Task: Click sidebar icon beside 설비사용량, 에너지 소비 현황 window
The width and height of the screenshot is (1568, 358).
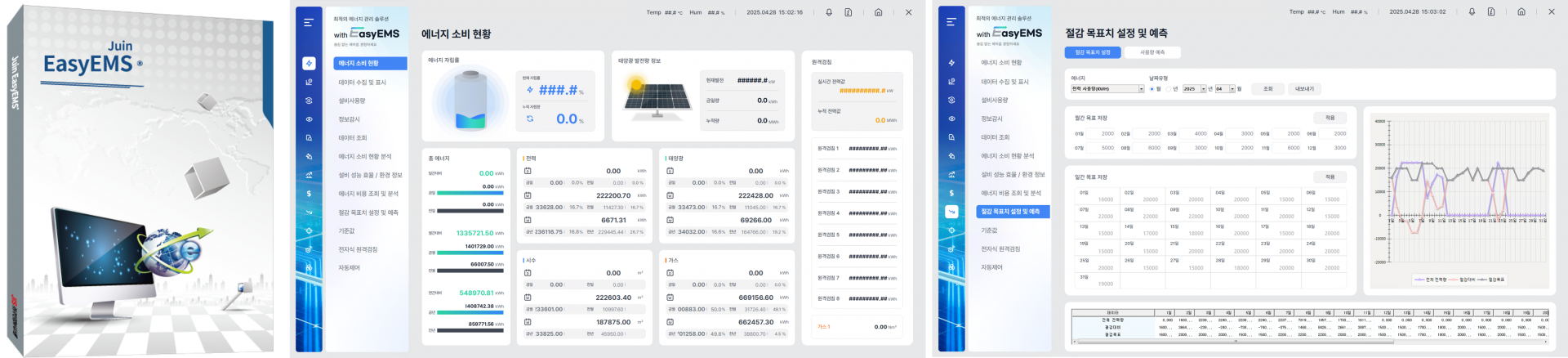Action: click(x=309, y=101)
